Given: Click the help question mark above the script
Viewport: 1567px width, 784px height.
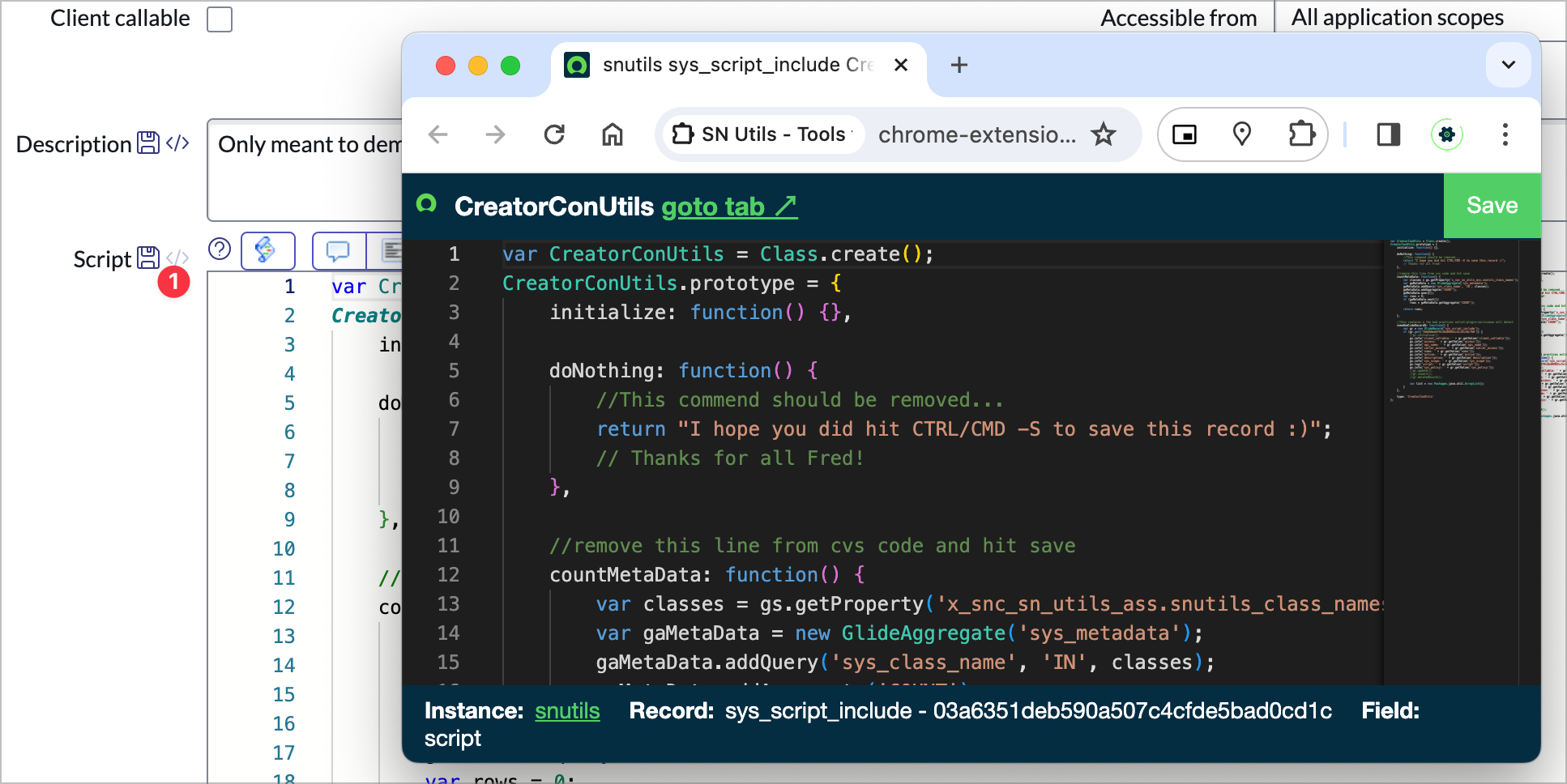Looking at the screenshot, I should point(220,249).
